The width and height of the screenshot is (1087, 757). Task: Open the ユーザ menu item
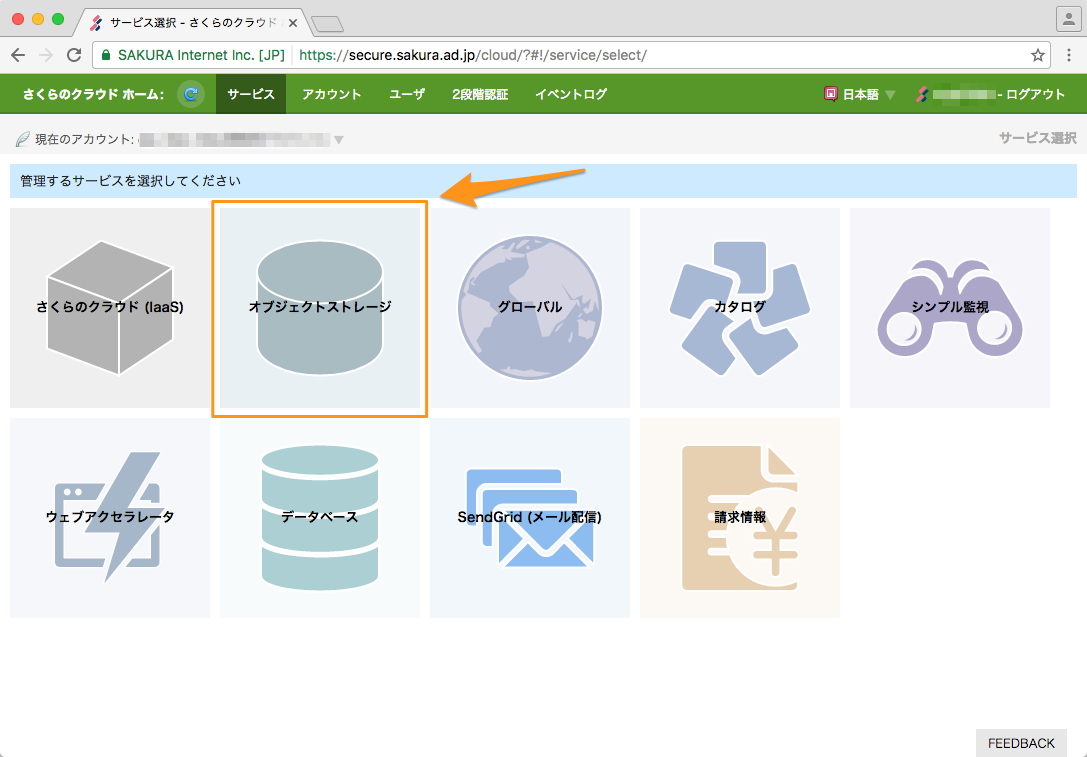click(x=407, y=94)
